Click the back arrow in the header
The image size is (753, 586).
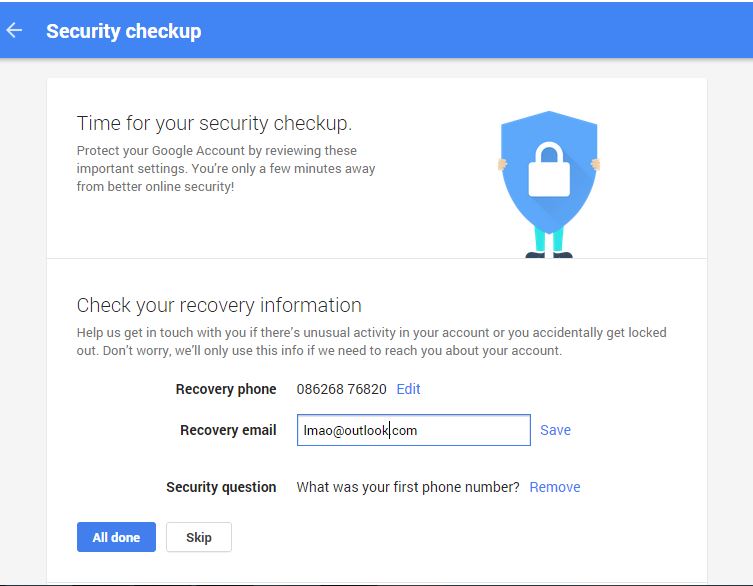point(15,30)
